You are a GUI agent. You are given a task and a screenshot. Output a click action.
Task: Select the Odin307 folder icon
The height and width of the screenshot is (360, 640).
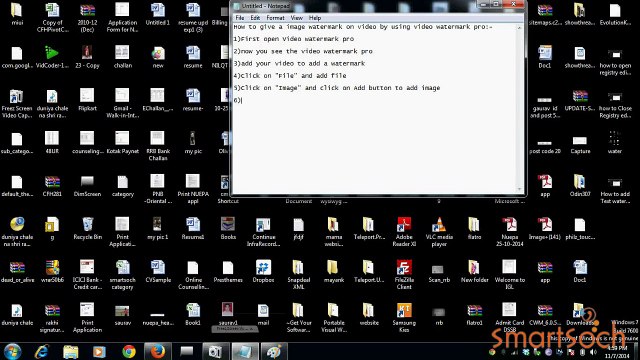click(x=580, y=186)
